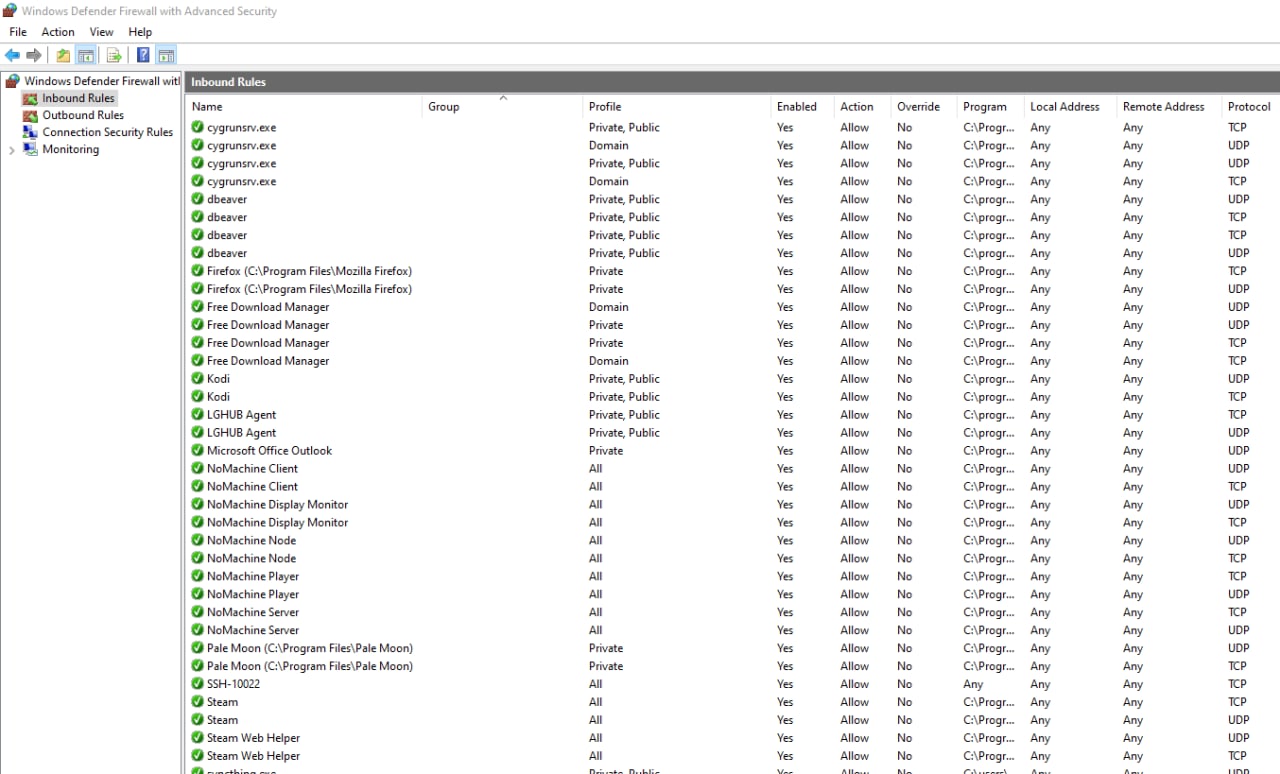Click green check icon of Pale Moon UDP rule
Viewport: 1280px width, 774px height.
click(198, 648)
